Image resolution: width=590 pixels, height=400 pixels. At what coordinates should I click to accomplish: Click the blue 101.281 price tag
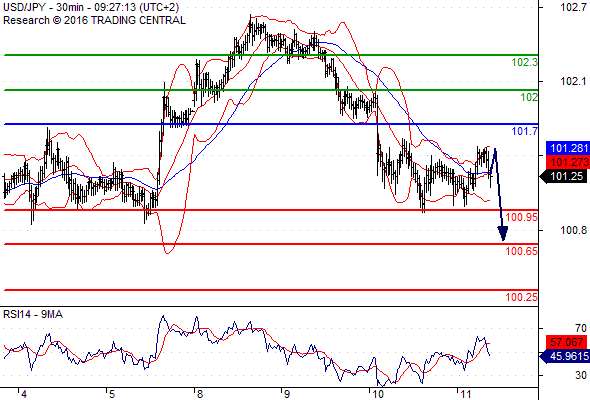(568, 148)
